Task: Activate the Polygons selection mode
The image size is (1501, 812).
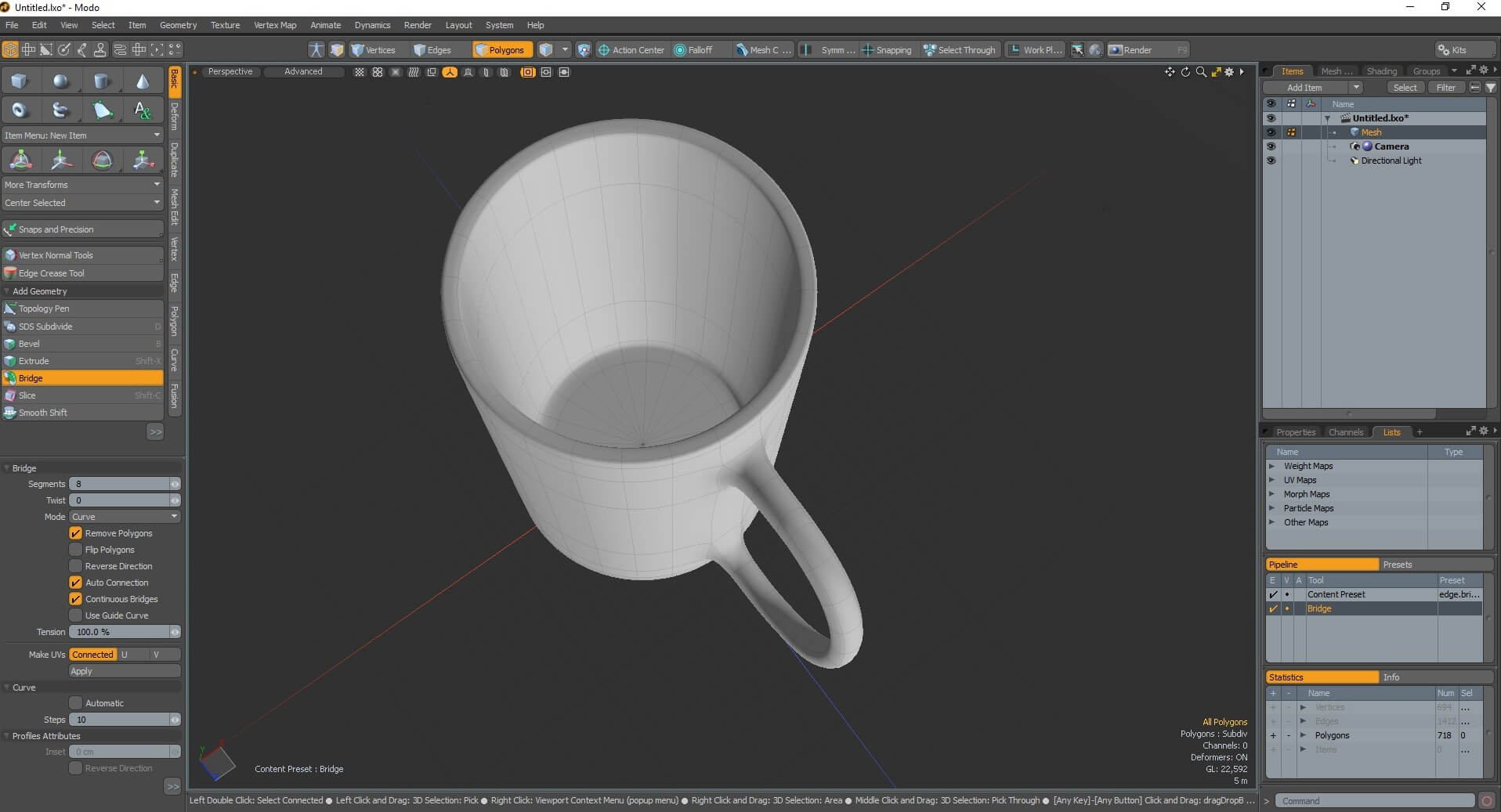Action: [501, 49]
